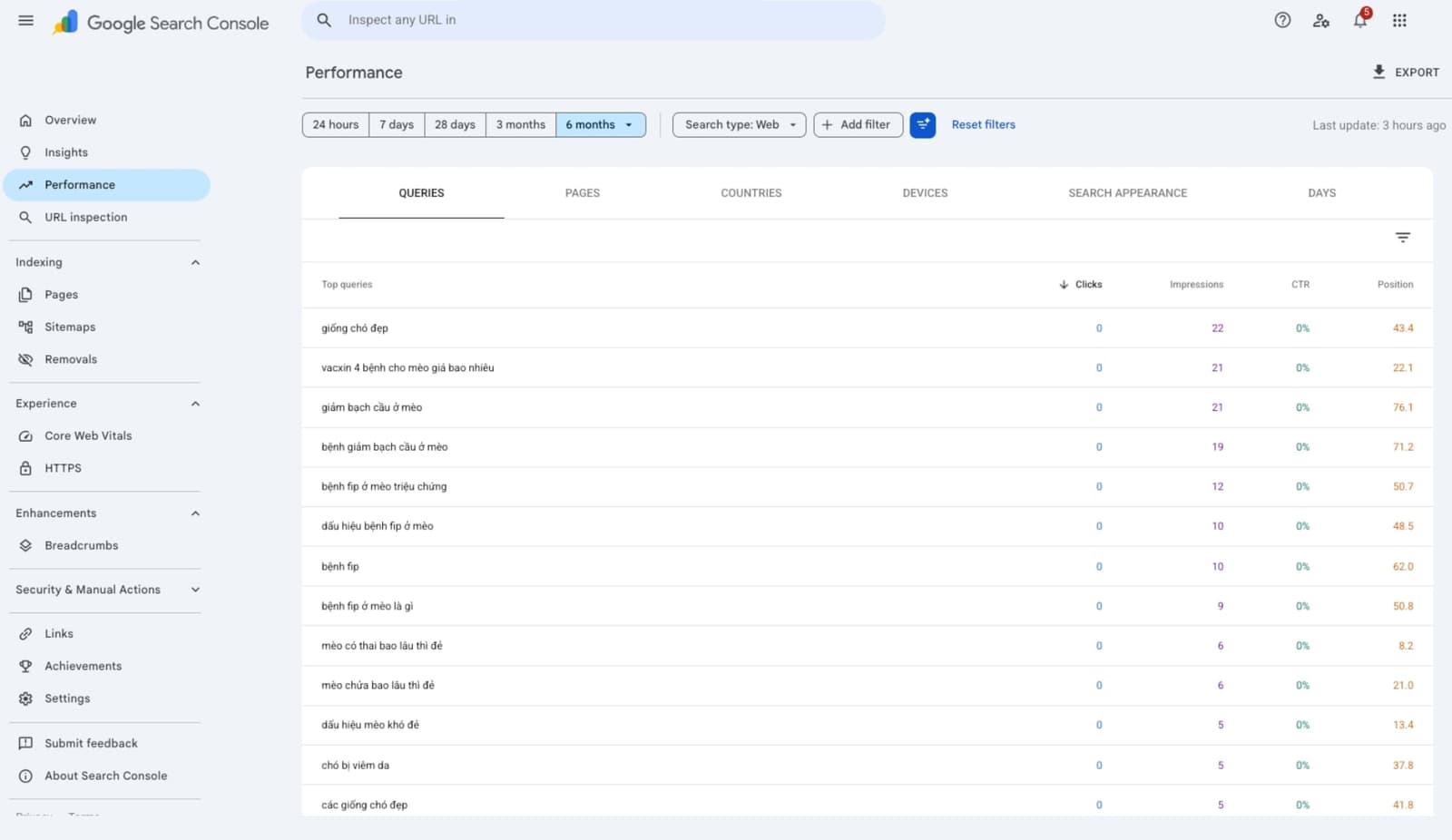This screenshot has width=1452, height=840.
Task: Click the Reset filters link
Action: click(x=984, y=124)
